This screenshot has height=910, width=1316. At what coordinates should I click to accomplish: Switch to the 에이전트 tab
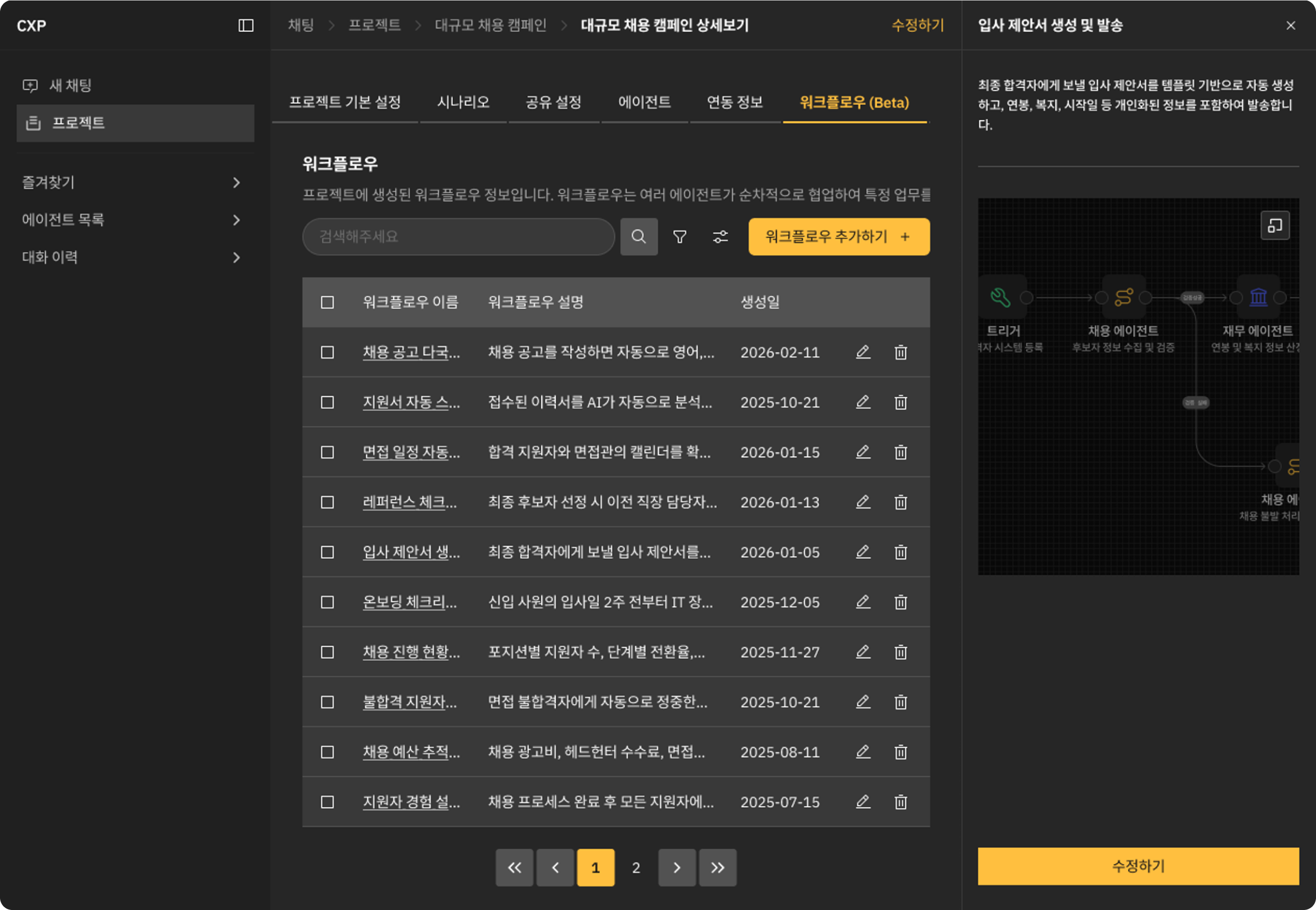(644, 103)
